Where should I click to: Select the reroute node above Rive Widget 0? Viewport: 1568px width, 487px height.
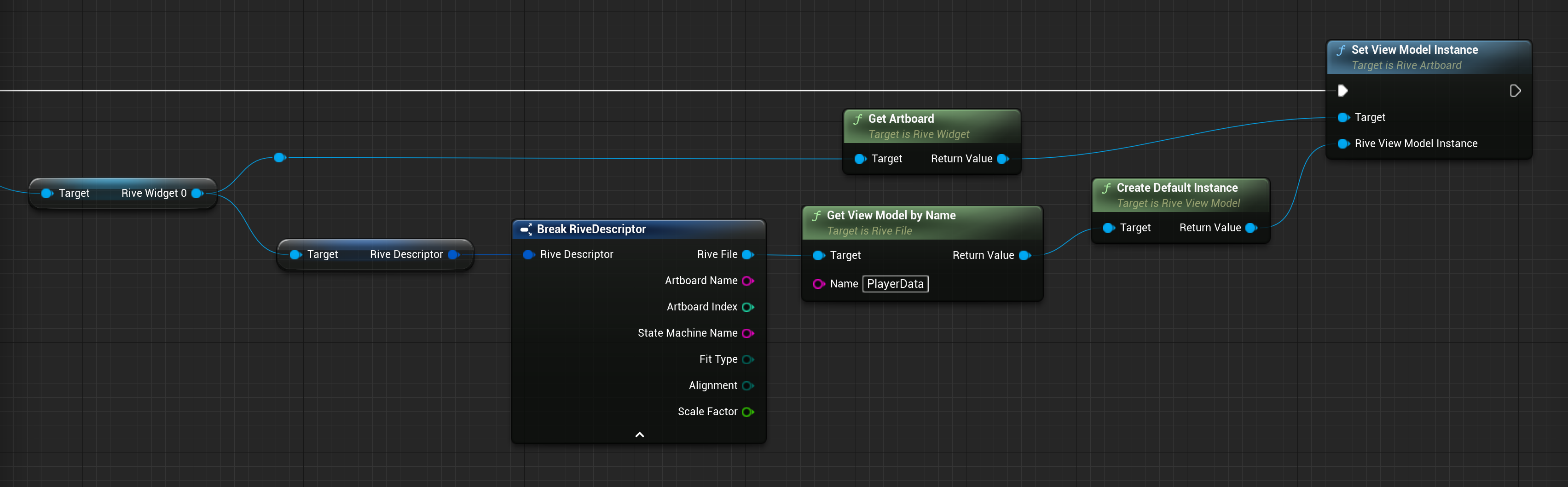pyautogui.click(x=280, y=157)
